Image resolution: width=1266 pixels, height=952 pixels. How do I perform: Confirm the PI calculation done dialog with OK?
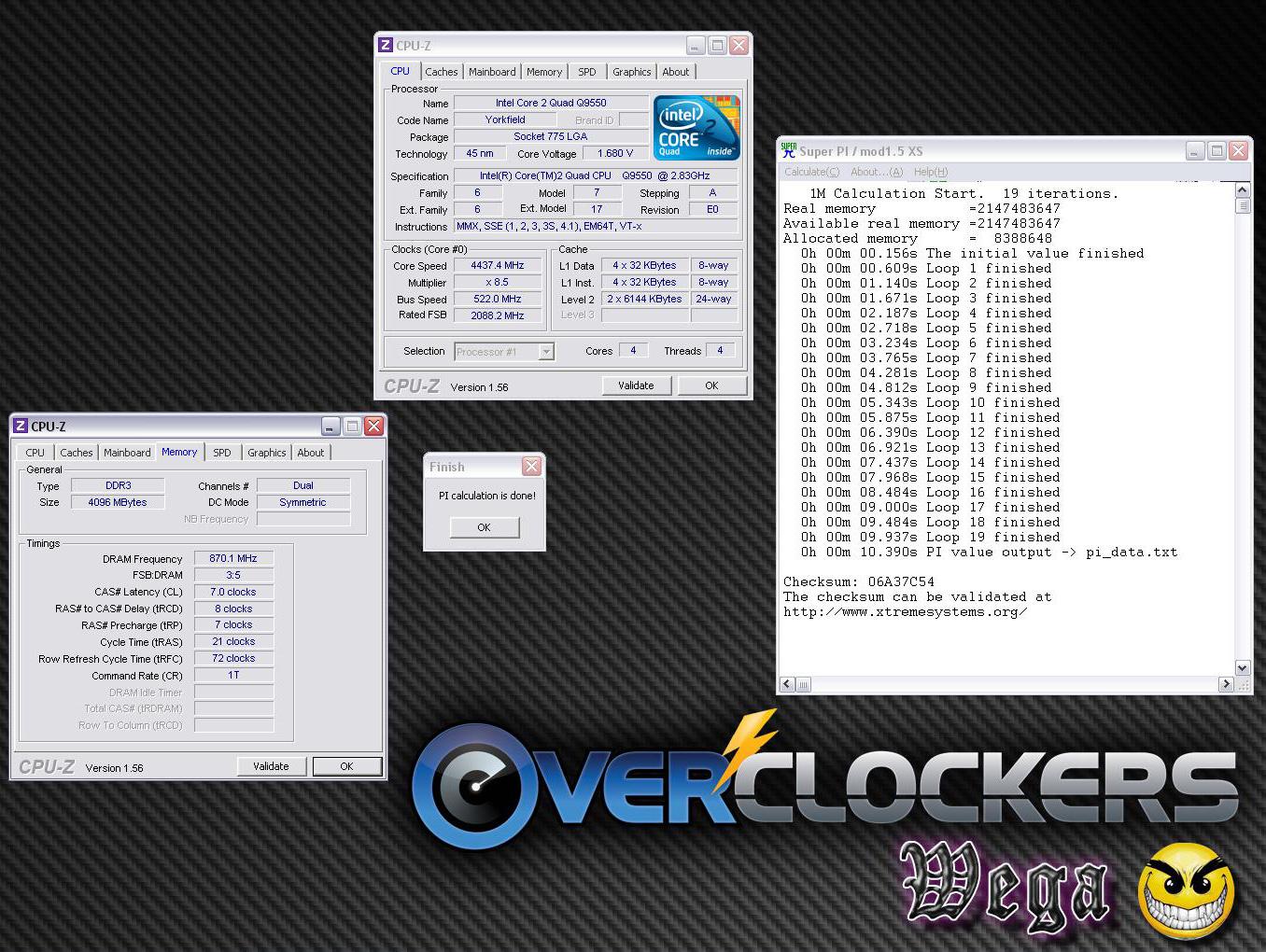click(484, 527)
